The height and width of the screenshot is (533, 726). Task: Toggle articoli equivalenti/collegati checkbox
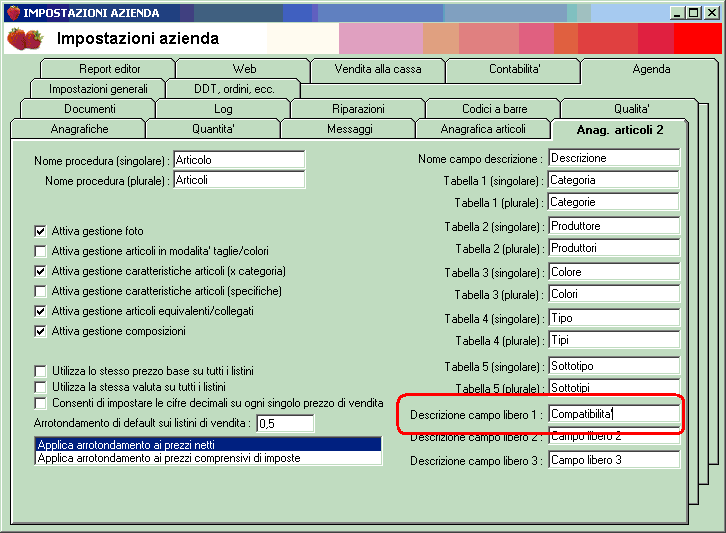point(40,311)
